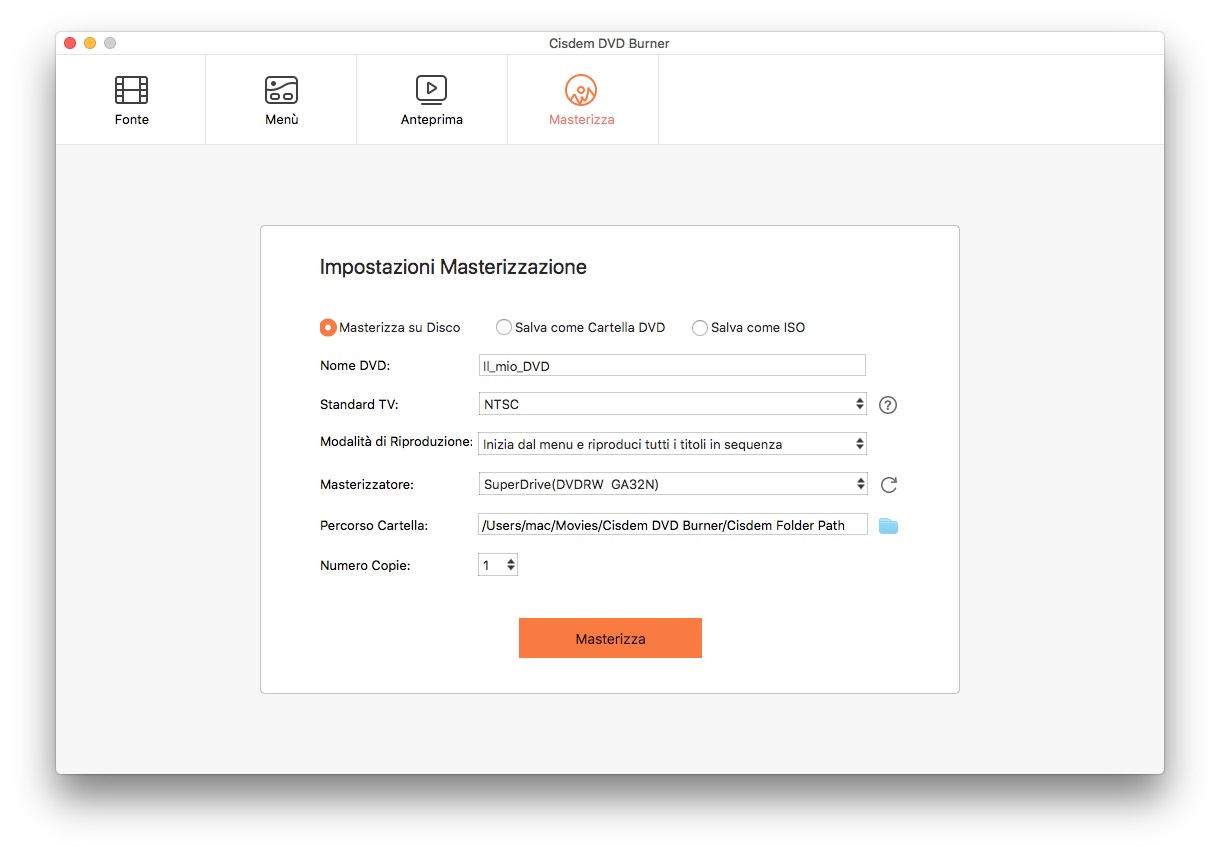Browse with the blue folder icon
Image resolution: width=1220 pixels, height=854 pixels.
click(888, 526)
